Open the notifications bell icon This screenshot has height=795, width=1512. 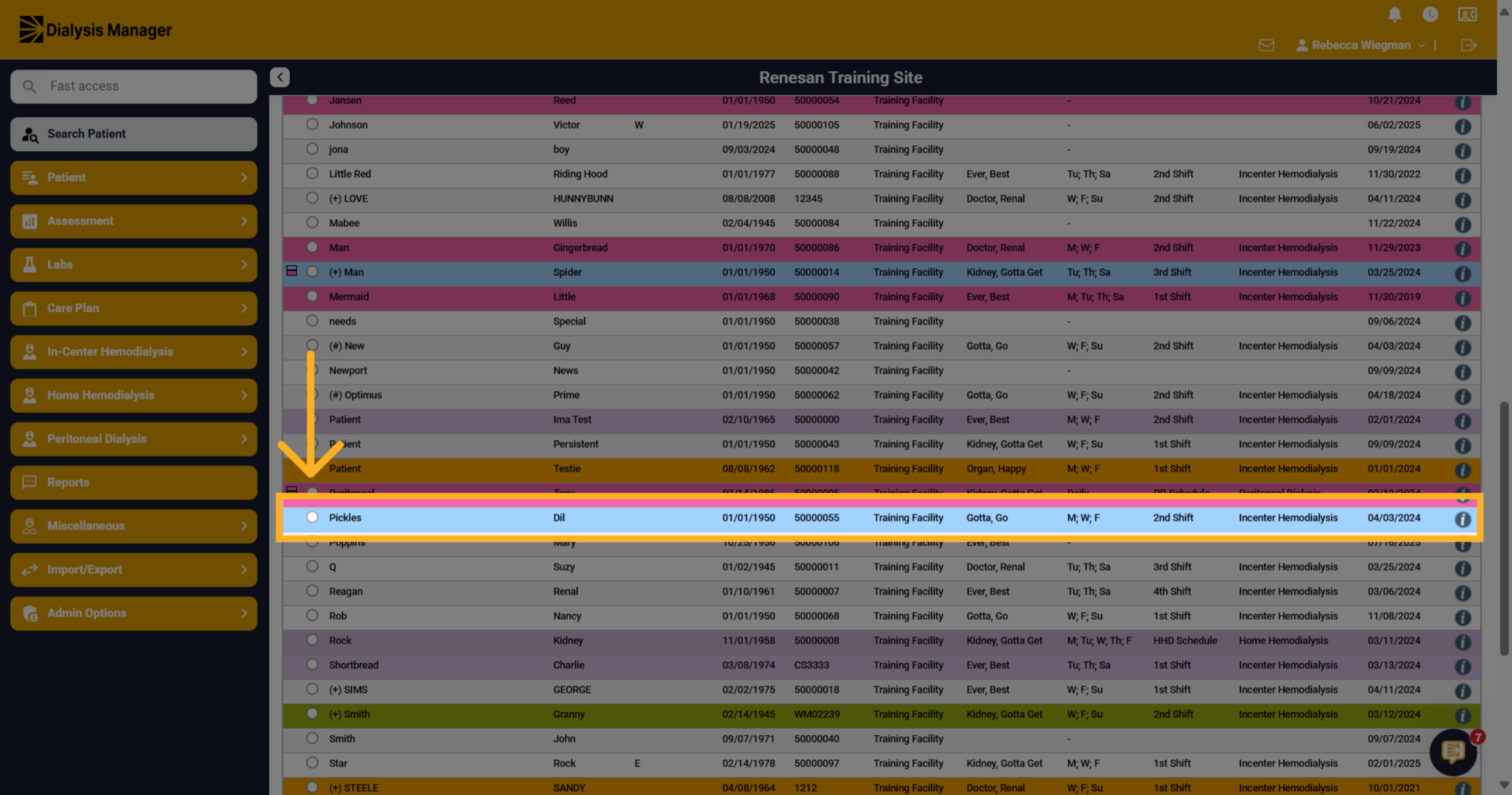coord(1395,14)
